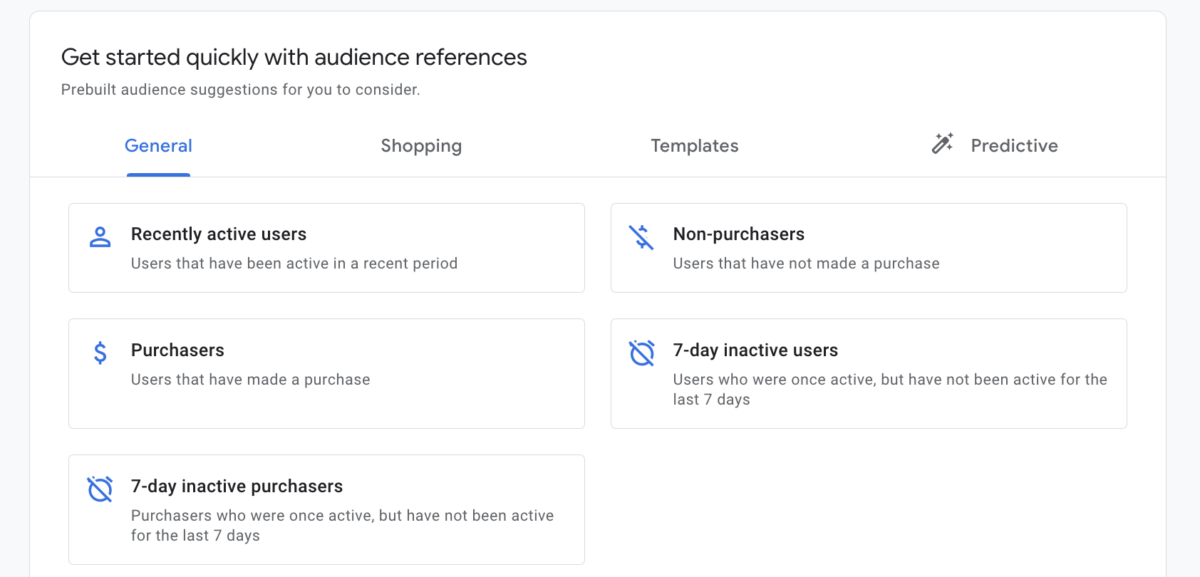Open the Purchasers audience card
Image resolution: width=1200 pixels, height=577 pixels.
coord(327,373)
